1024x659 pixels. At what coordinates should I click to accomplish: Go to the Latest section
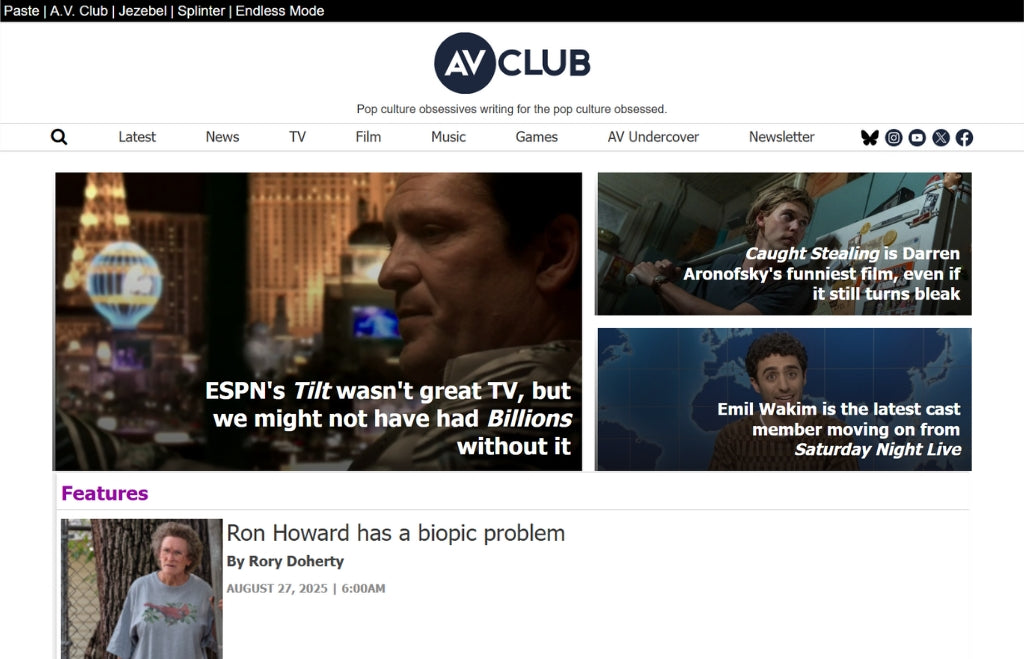(x=137, y=137)
